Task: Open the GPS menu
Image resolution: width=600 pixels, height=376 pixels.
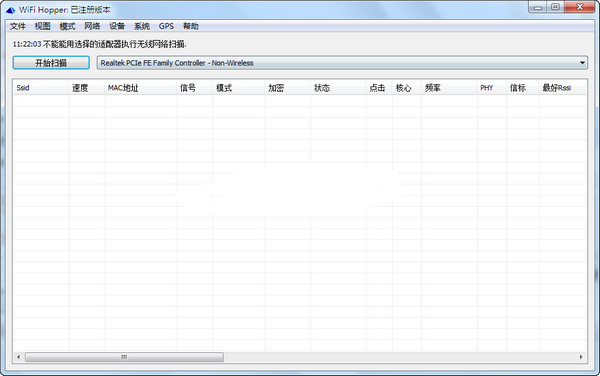Action: point(166,26)
